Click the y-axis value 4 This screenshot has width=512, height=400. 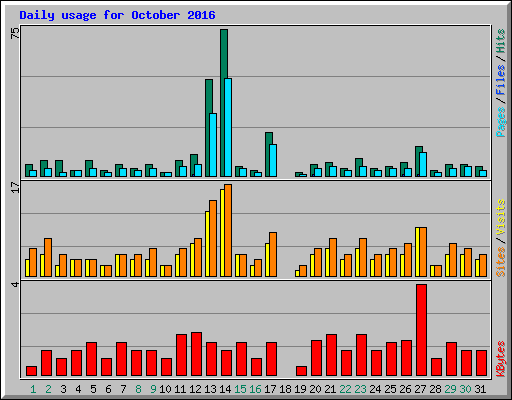click(x=15, y=284)
